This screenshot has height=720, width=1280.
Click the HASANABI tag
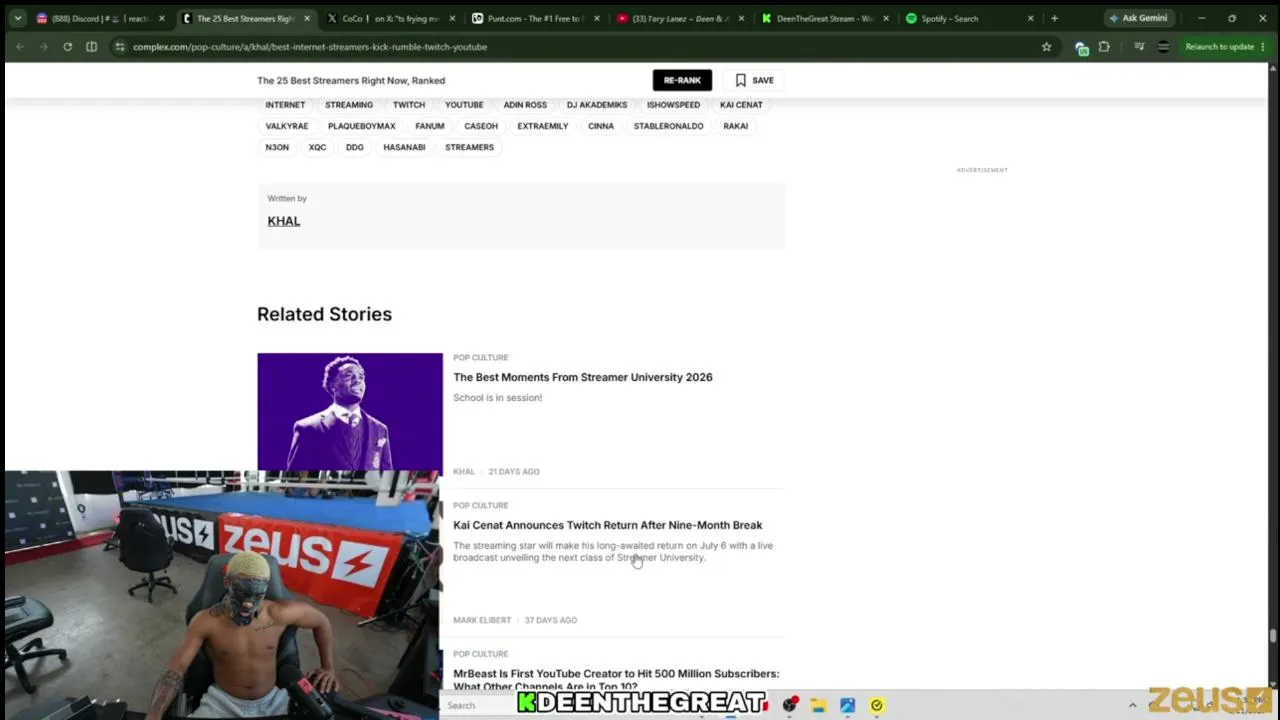tap(404, 147)
